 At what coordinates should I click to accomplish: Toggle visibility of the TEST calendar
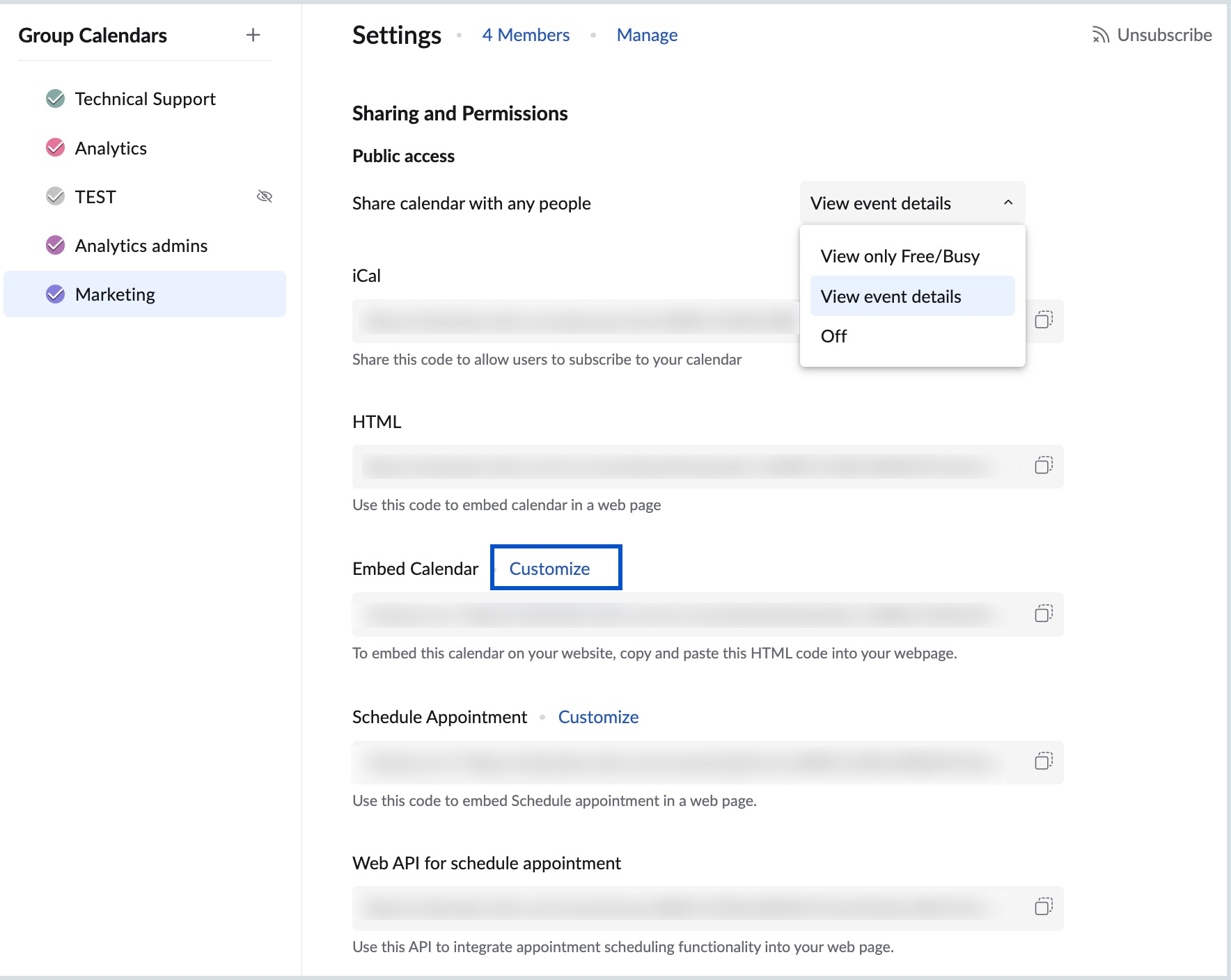tap(265, 196)
